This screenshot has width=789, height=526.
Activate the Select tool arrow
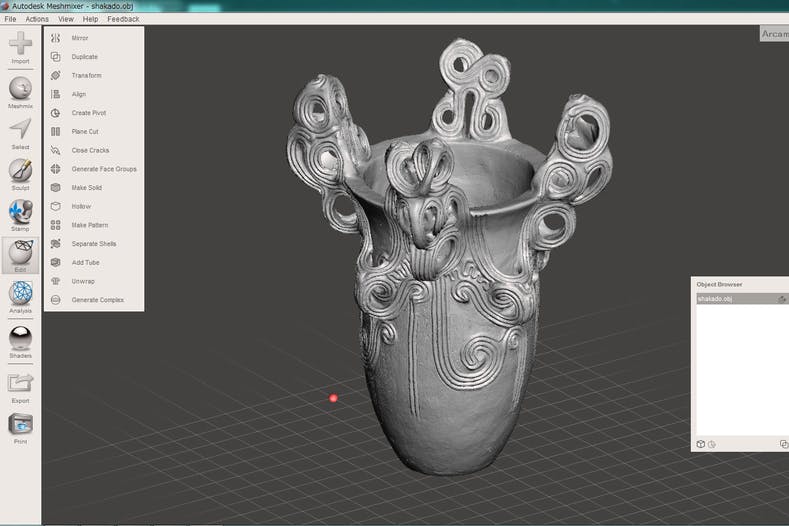(x=20, y=131)
